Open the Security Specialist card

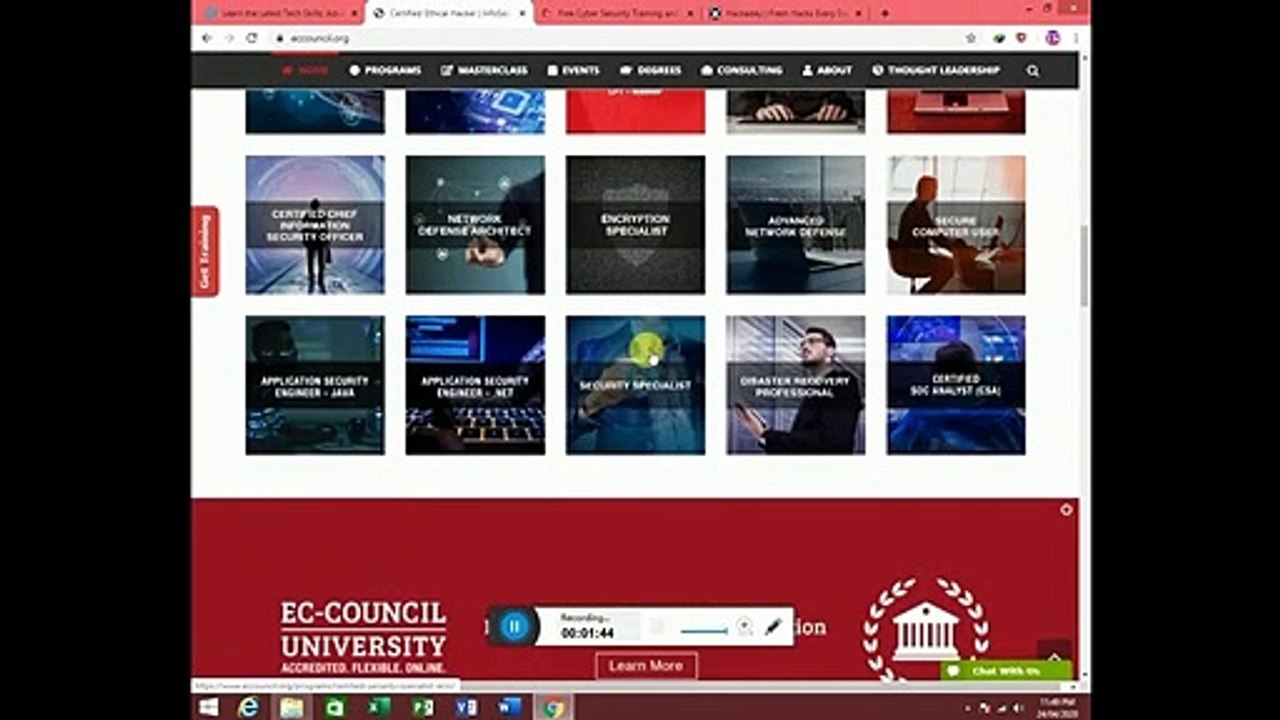click(x=635, y=385)
